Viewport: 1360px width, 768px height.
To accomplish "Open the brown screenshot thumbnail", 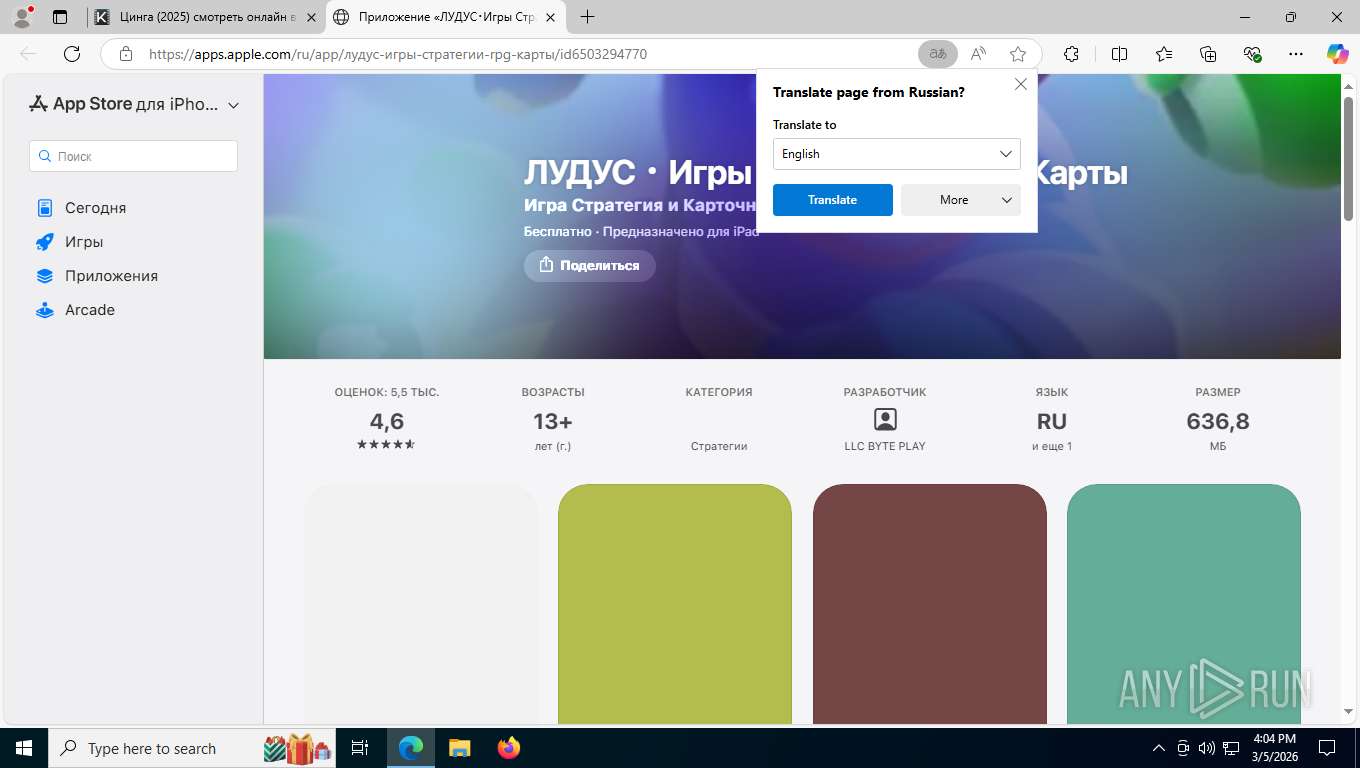I will coord(930,604).
